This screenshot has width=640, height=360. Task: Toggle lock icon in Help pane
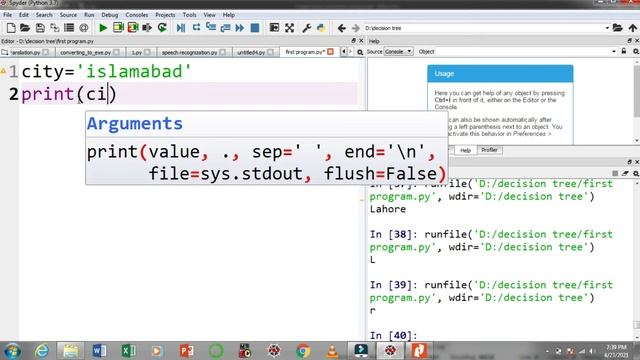[x=624, y=51]
